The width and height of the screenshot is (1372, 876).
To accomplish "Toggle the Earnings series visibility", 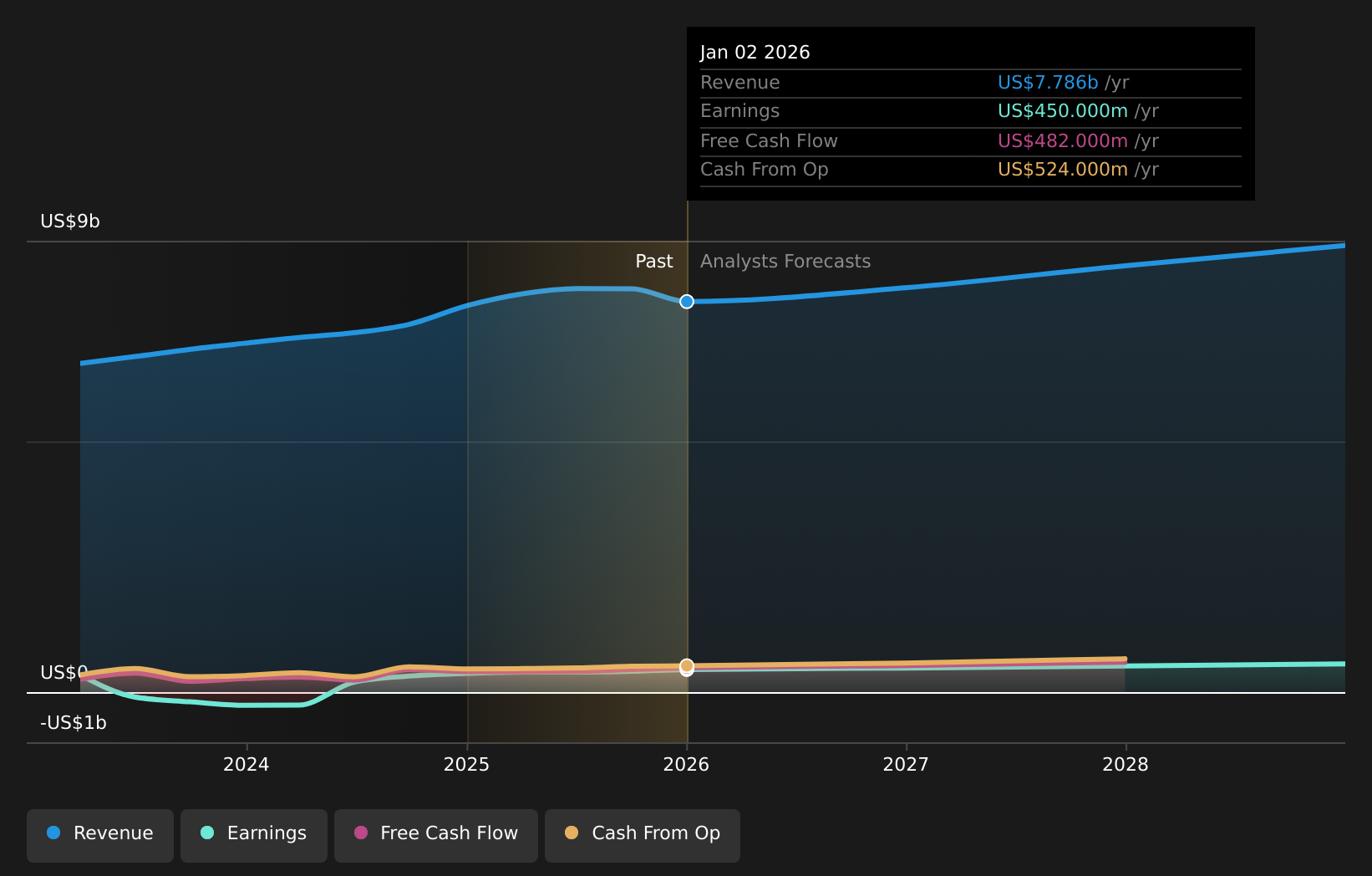I will [x=253, y=833].
